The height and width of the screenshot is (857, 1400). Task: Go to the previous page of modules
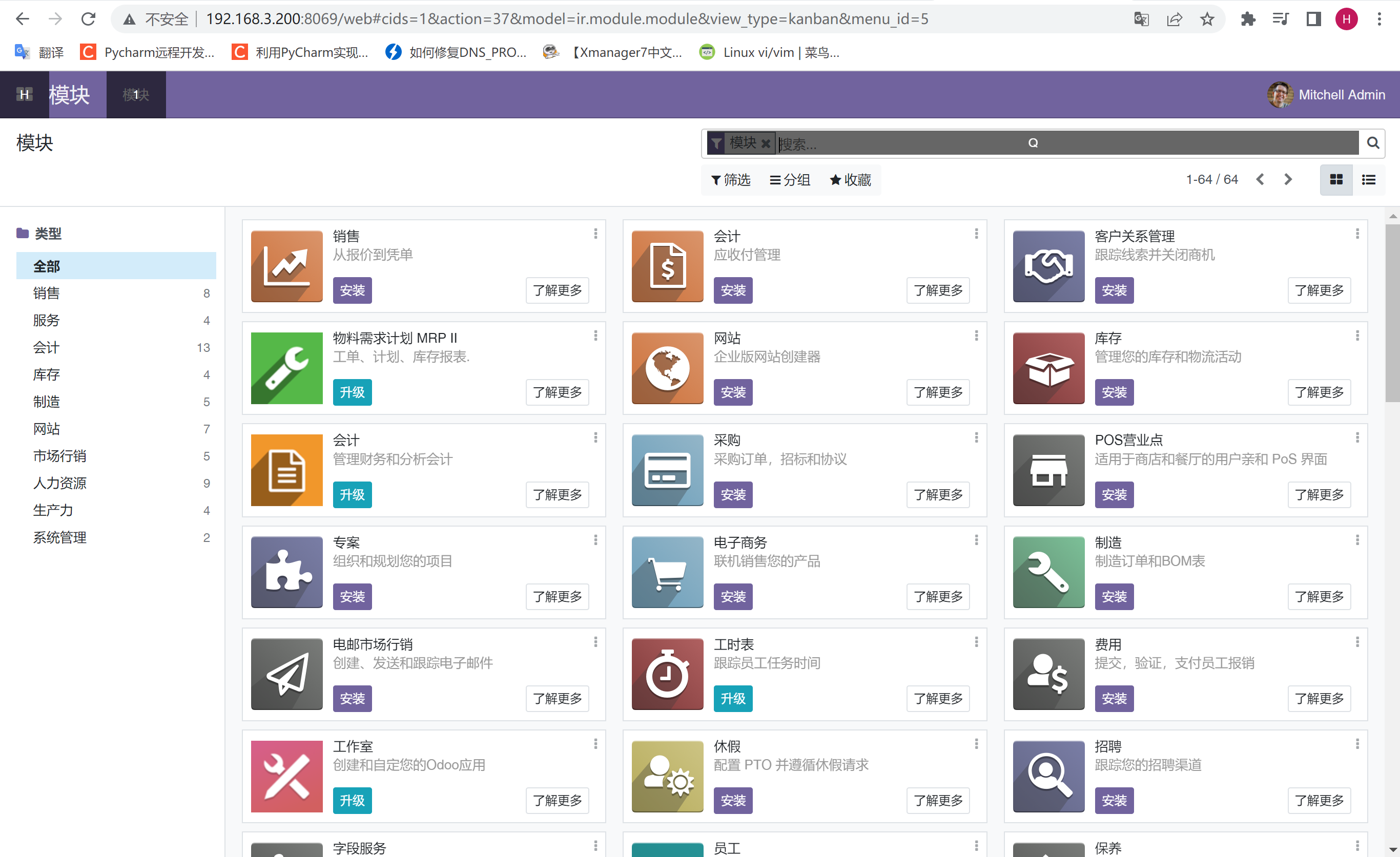click(1260, 179)
